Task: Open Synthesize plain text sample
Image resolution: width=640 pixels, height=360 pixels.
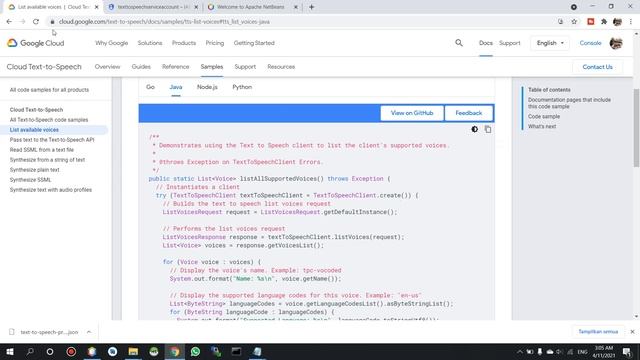Action: 35,170
